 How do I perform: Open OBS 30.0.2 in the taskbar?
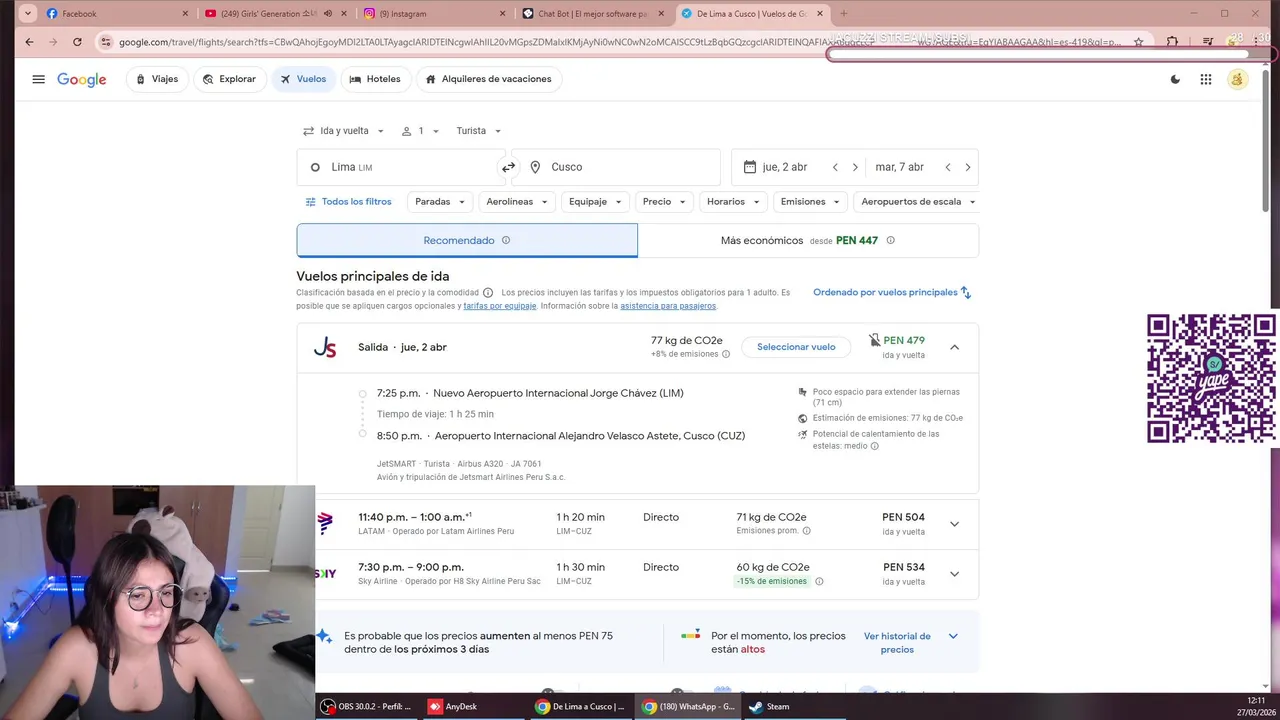(x=366, y=707)
